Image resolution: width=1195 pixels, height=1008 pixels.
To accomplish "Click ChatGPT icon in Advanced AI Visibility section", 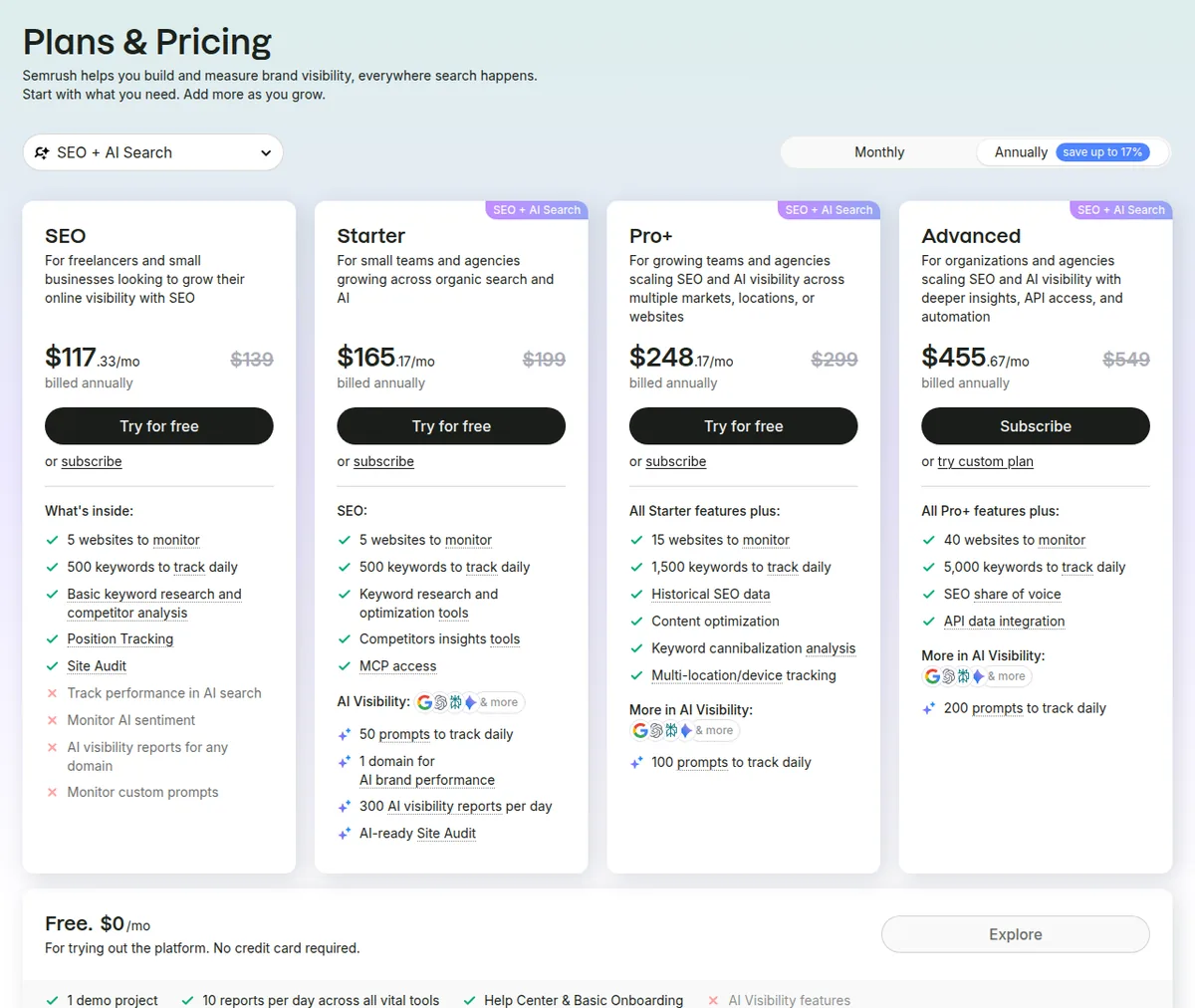I will point(949,676).
